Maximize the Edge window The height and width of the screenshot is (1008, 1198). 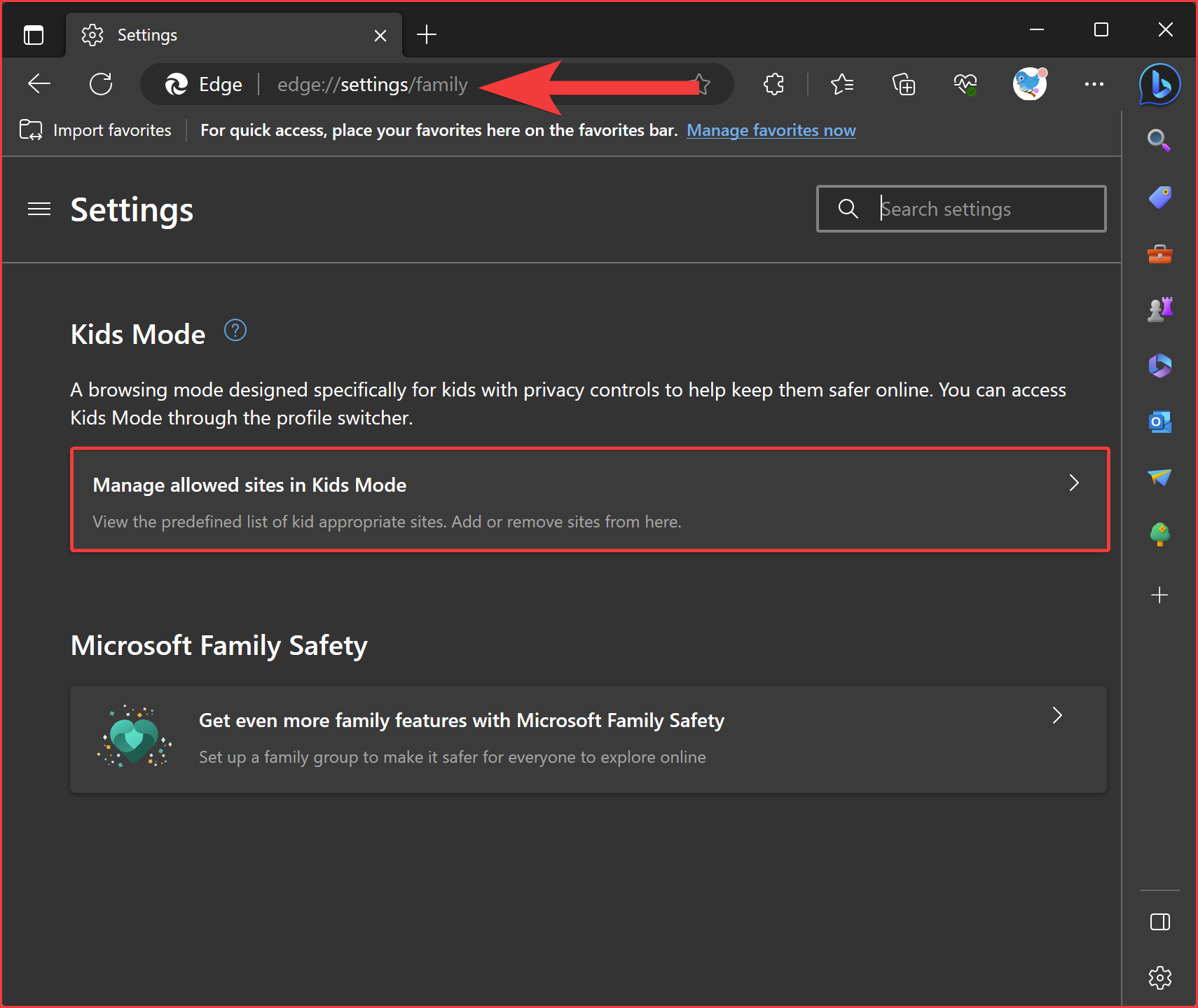click(1101, 29)
